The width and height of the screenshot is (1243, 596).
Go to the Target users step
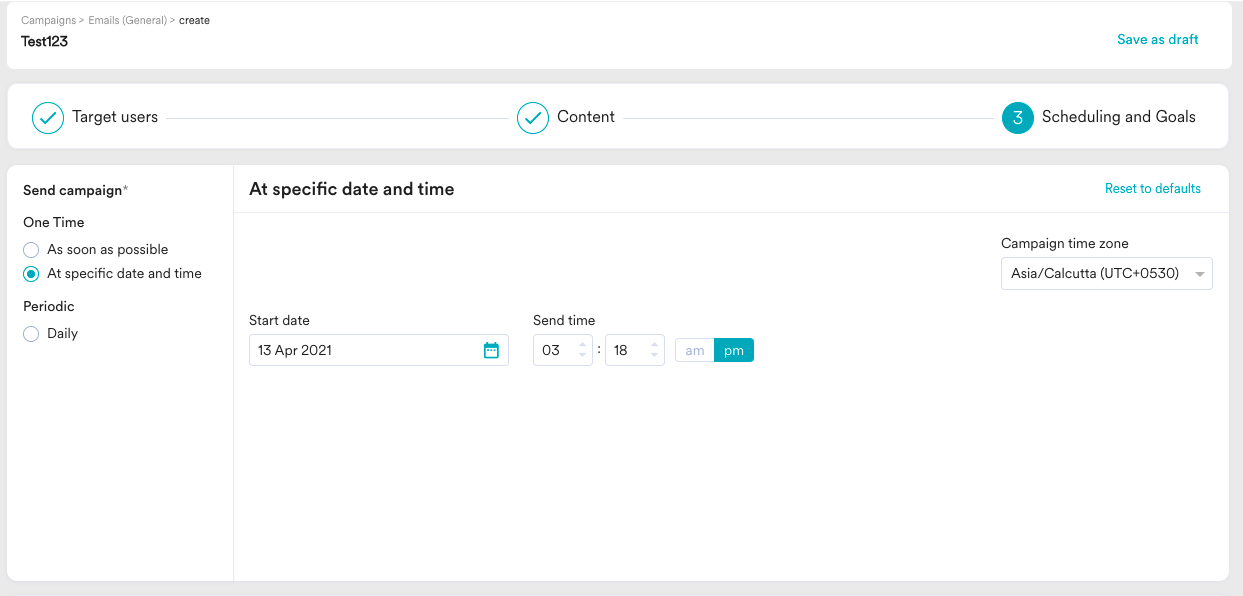pos(115,117)
